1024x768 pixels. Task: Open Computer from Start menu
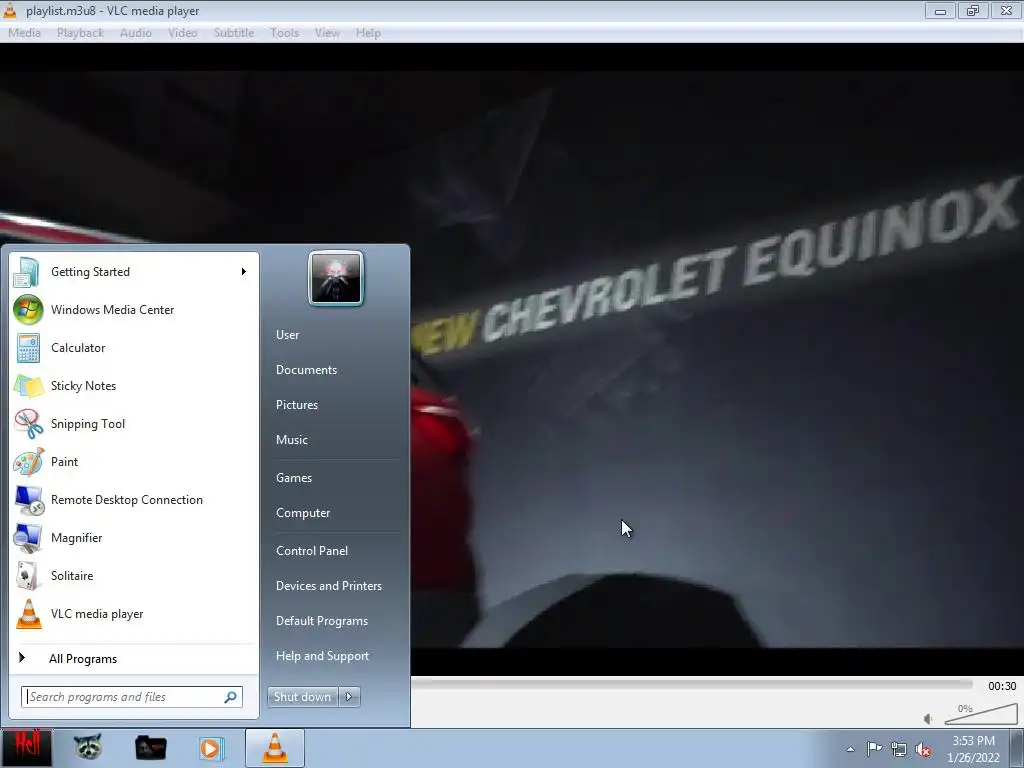pyautogui.click(x=303, y=513)
